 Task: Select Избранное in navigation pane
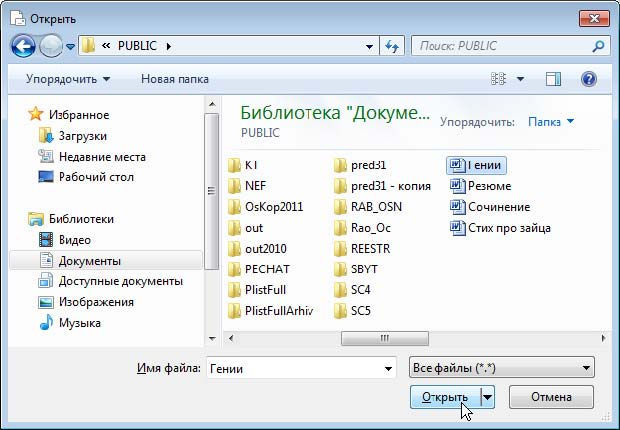tap(68, 115)
